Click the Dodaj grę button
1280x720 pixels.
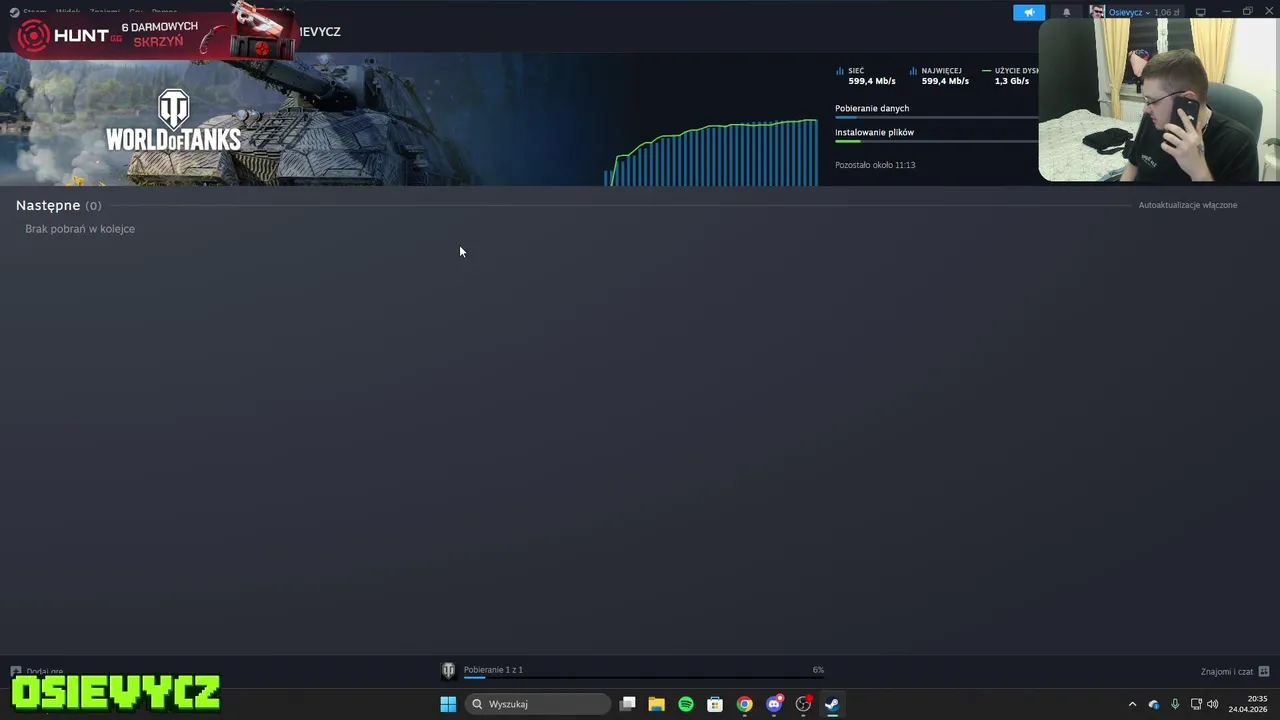coord(37,672)
